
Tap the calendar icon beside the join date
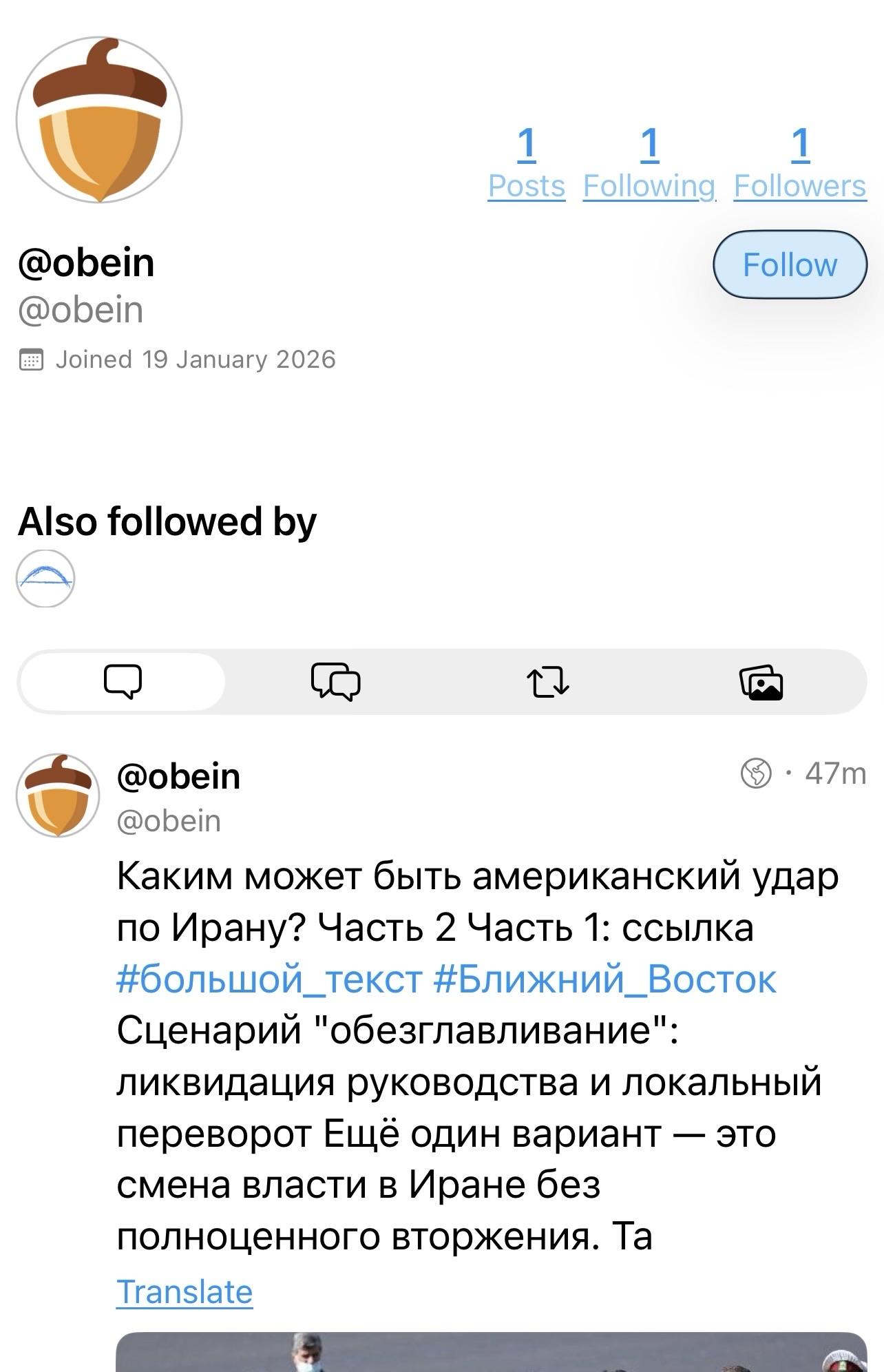click(31, 360)
